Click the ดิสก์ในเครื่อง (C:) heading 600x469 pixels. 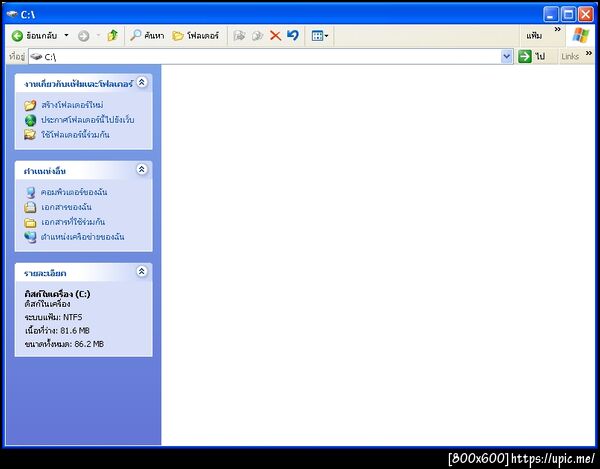[57, 294]
